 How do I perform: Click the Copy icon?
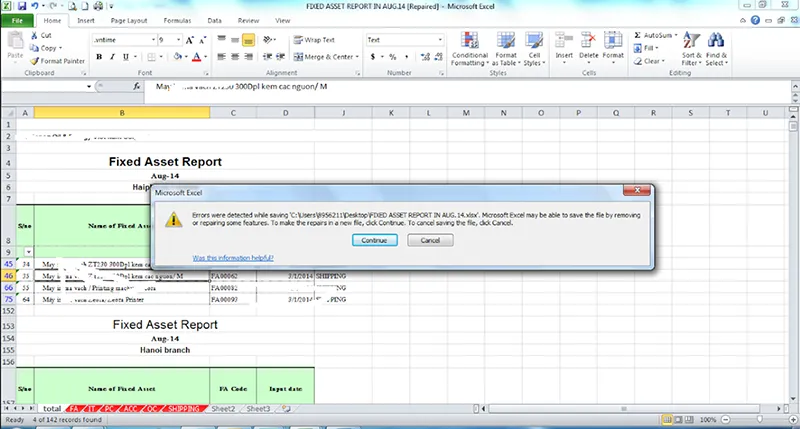click(34, 48)
